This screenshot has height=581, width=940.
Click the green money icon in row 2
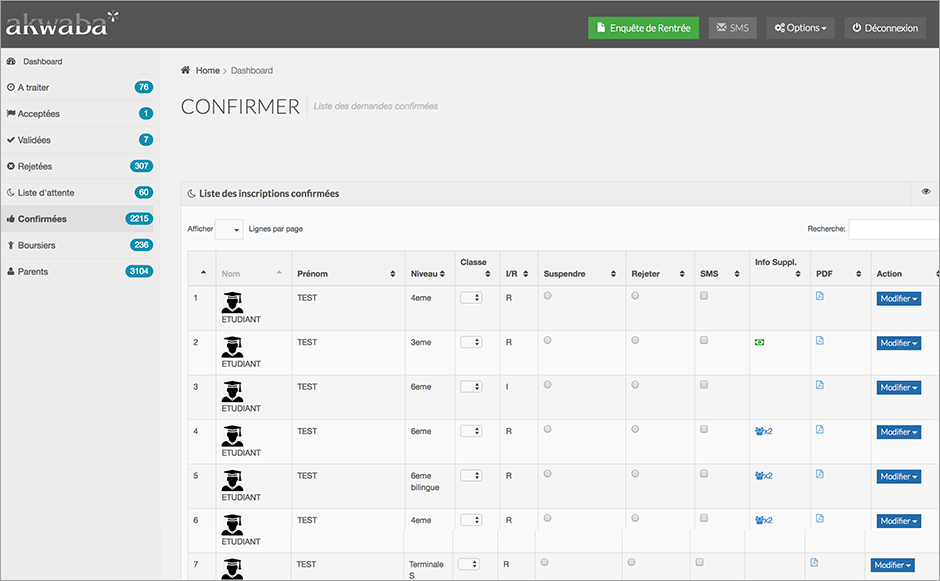760,342
